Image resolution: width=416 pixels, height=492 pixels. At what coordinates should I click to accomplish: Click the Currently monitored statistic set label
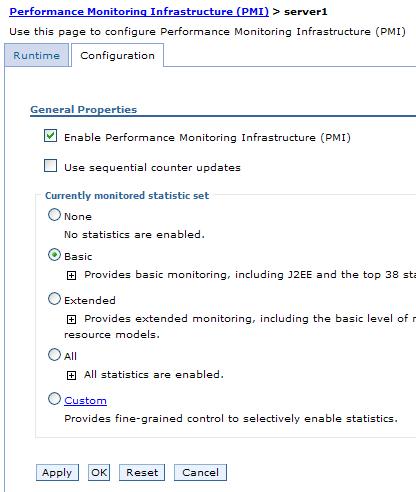(x=127, y=195)
